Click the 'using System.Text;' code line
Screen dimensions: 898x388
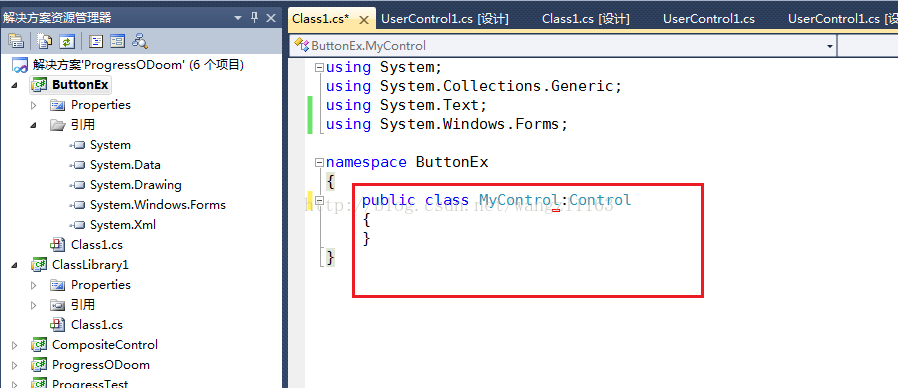click(x=406, y=105)
